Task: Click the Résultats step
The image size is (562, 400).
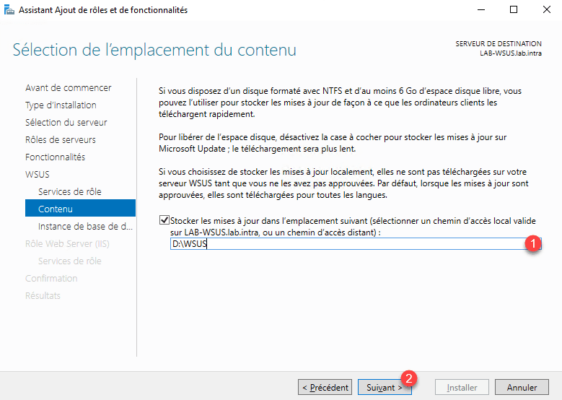Action: pos(43,296)
